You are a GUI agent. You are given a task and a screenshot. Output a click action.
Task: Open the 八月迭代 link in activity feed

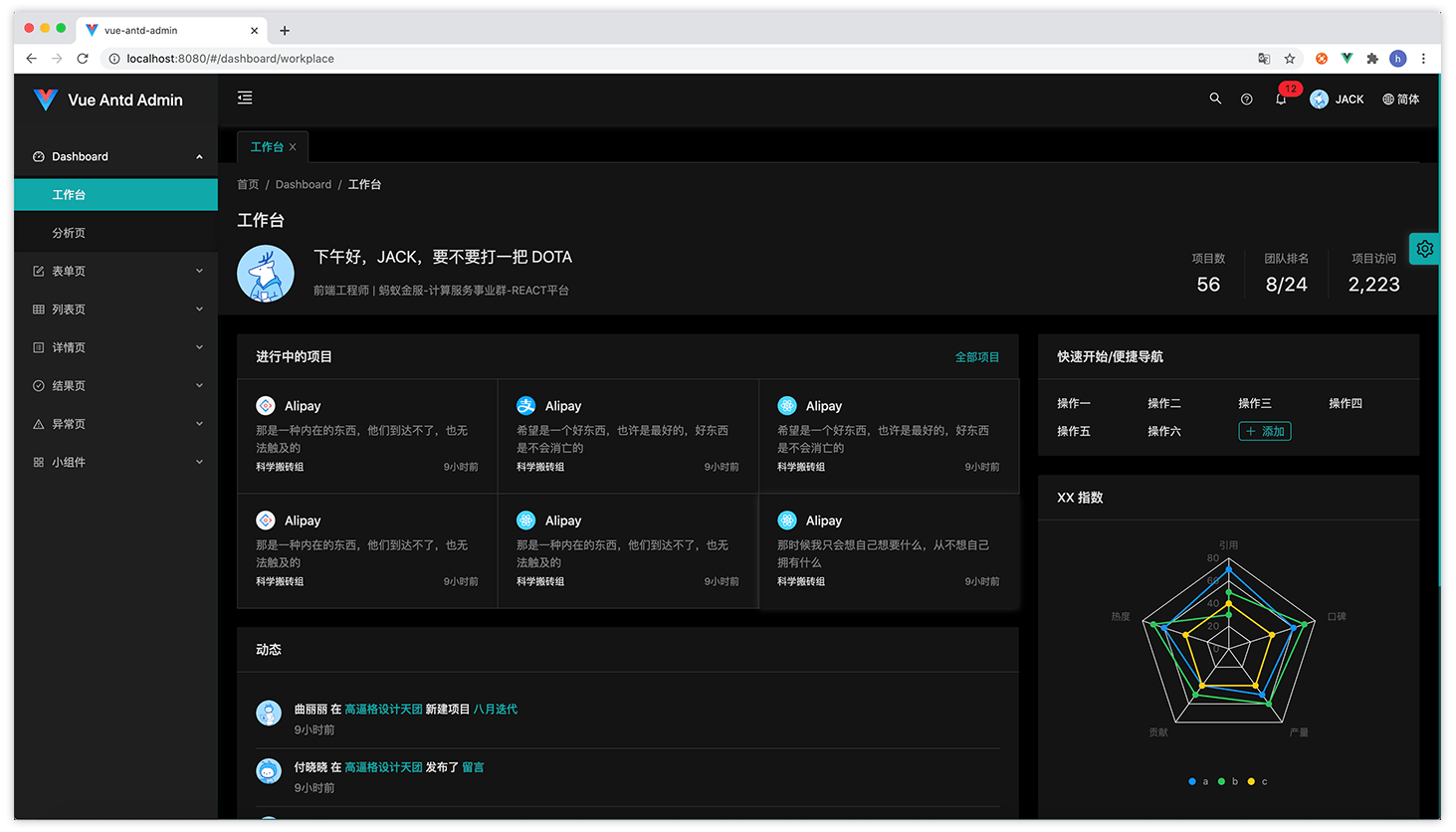tap(495, 710)
